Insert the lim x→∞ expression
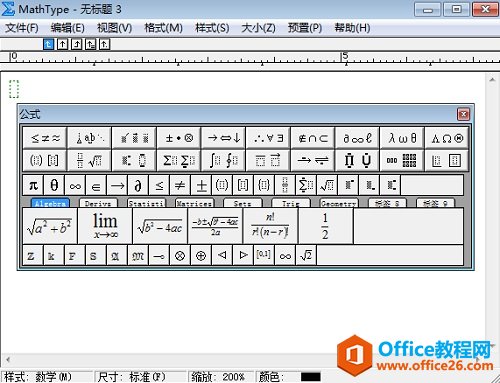The image size is (500, 383). coord(105,226)
